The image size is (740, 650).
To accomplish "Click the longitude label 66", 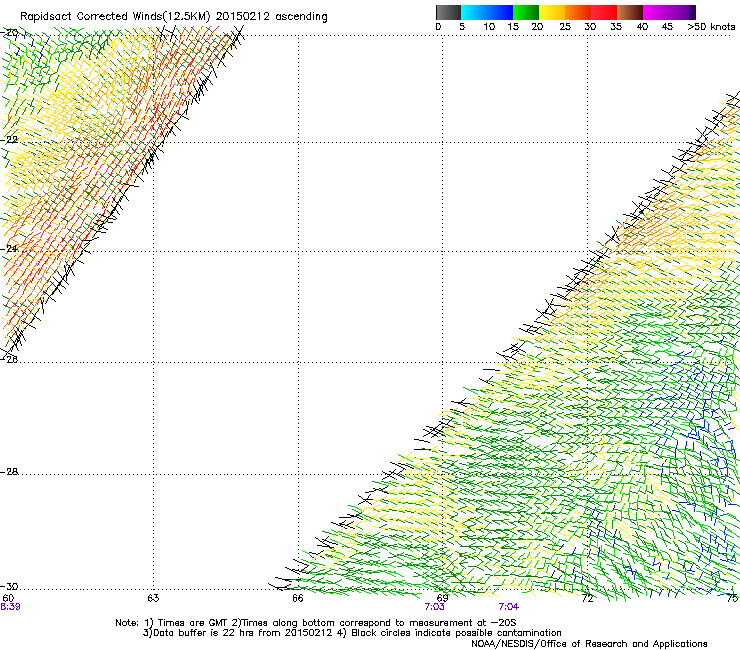I will coord(298,598).
